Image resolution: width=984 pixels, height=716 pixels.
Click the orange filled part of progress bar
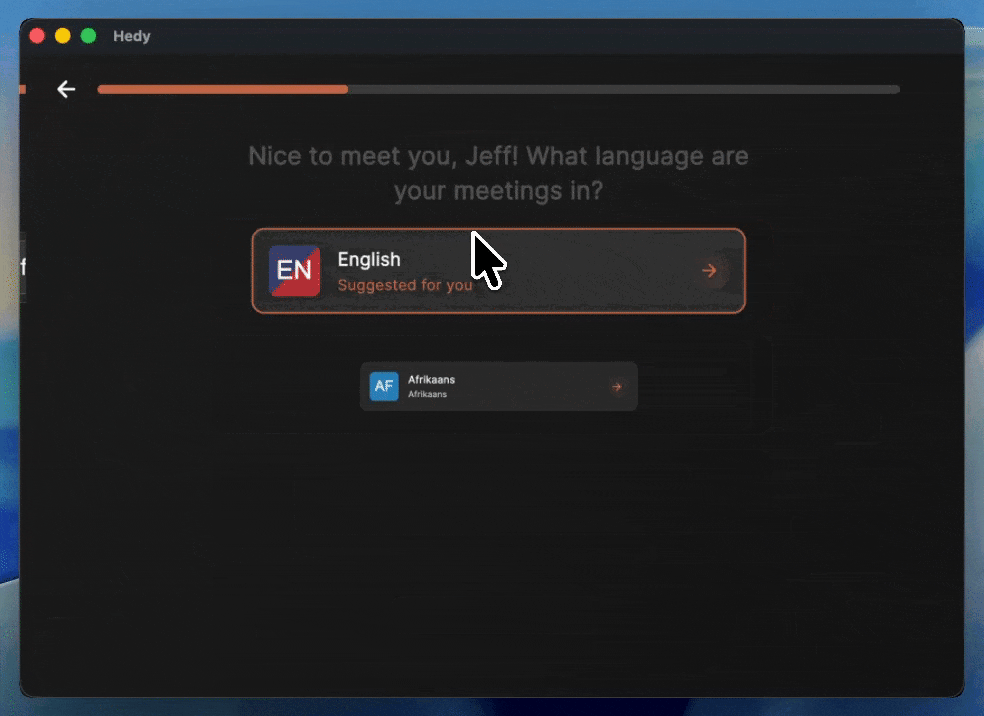[x=222, y=89]
